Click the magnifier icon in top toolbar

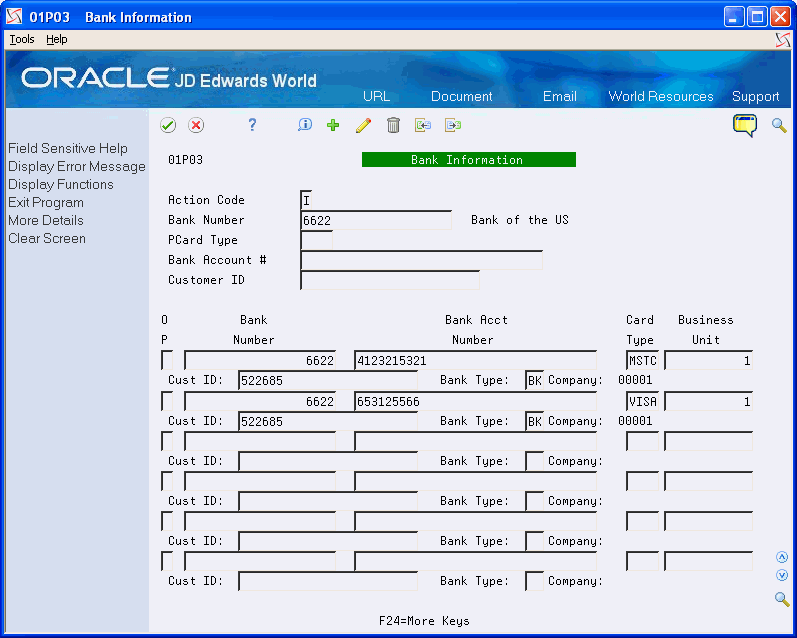[x=779, y=125]
